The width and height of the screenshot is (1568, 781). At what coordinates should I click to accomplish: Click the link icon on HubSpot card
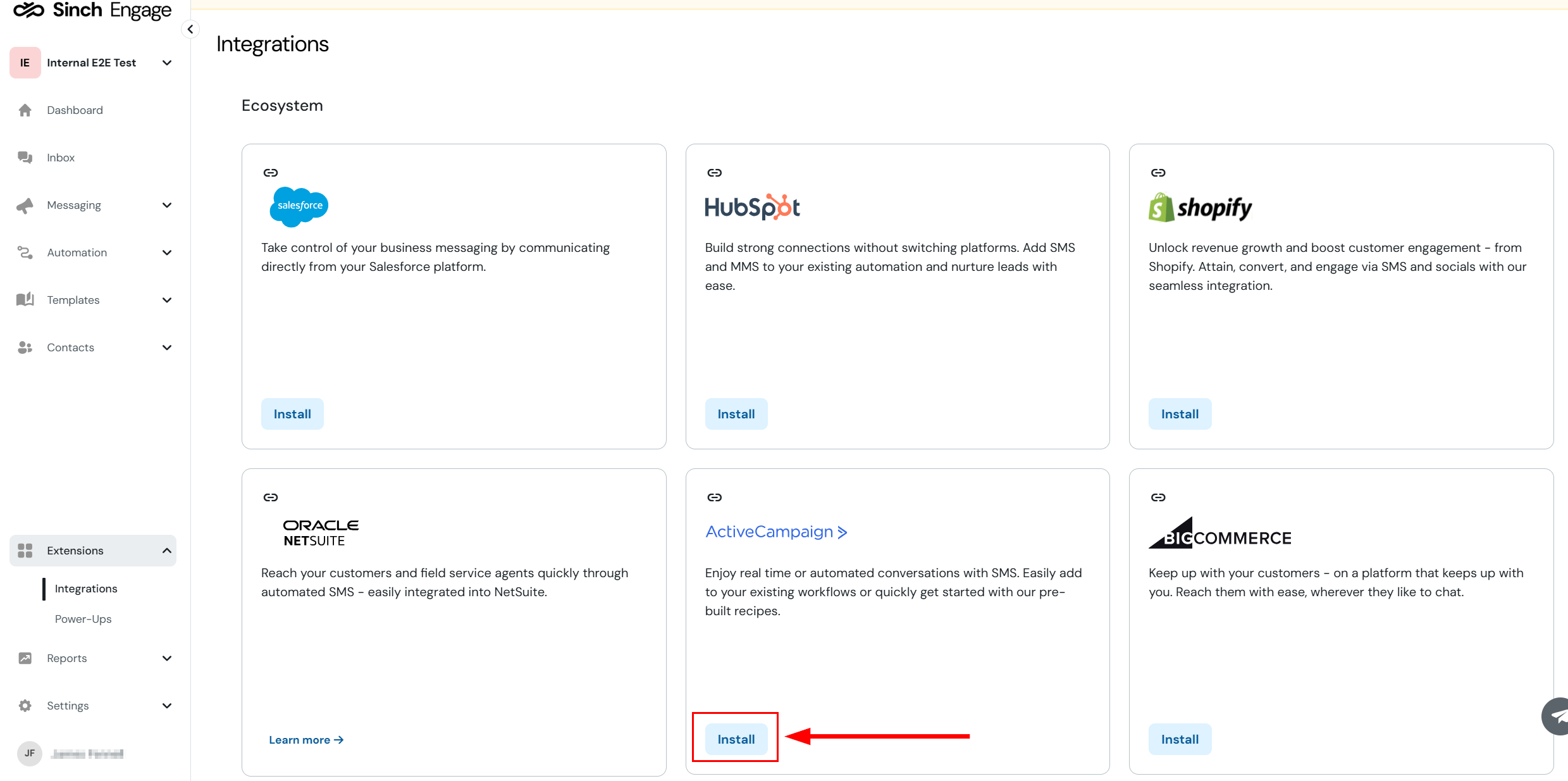(x=715, y=173)
